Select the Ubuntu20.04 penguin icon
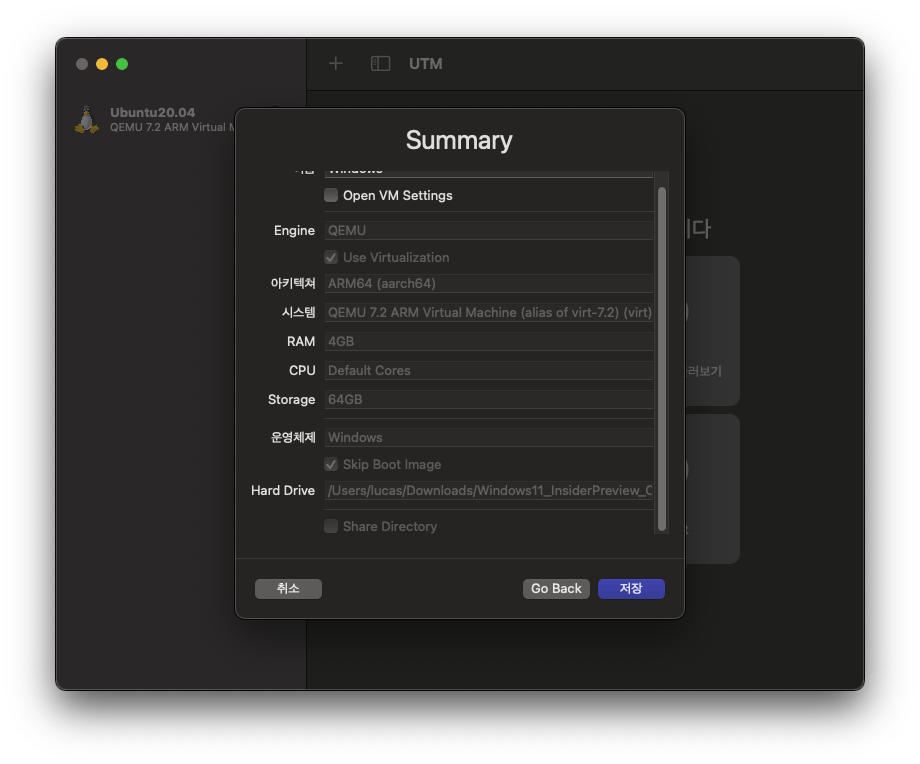The height and width of the screenshot is (764, 920). coord(87,119)
